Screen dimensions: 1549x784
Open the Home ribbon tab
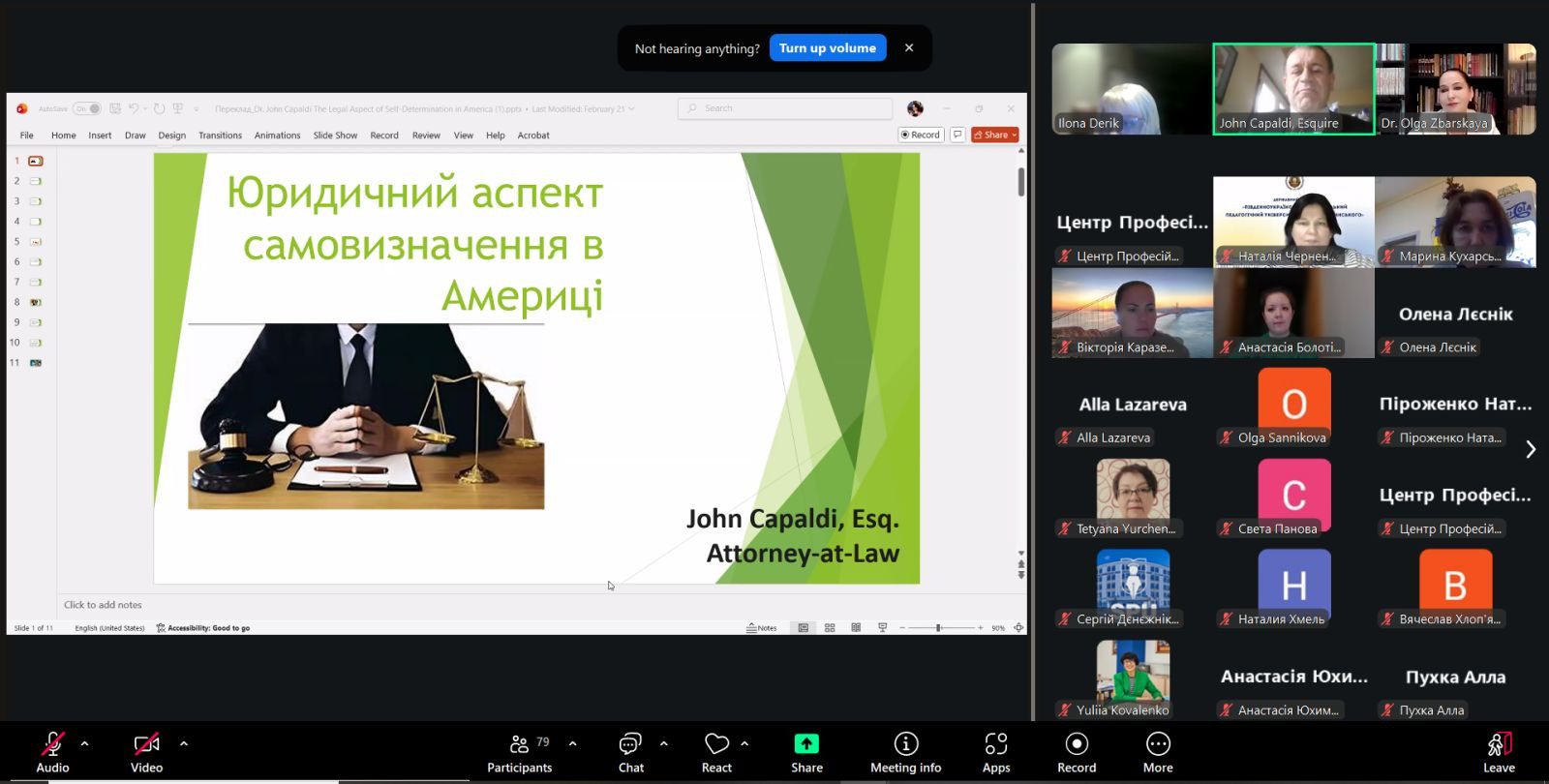pos(64,136)
